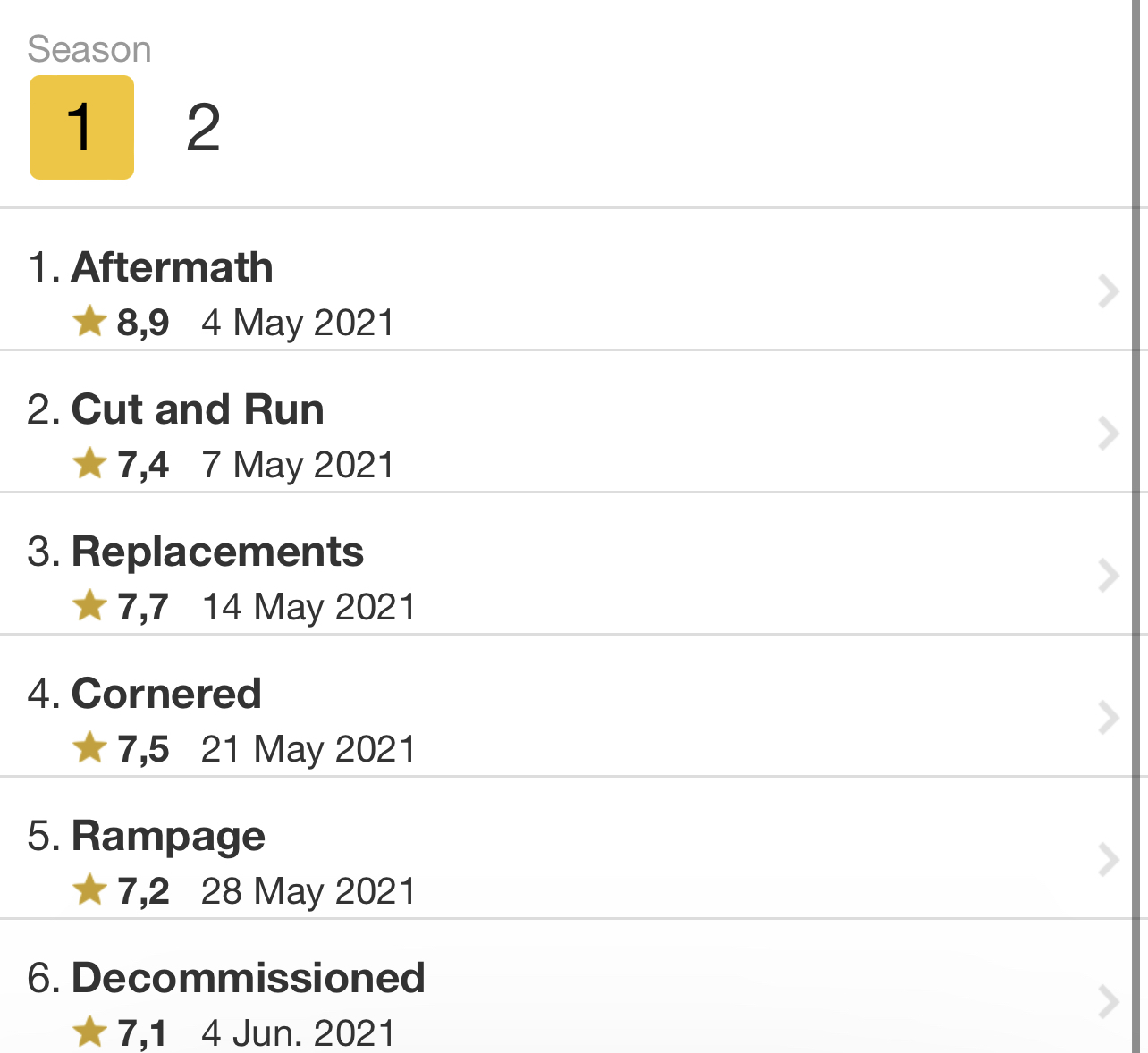Image resolution: width=1148 pixels, height=1053 pixels.
Task: Click the star beside the 7,1 rating
Action: (x=90, y=1032)
